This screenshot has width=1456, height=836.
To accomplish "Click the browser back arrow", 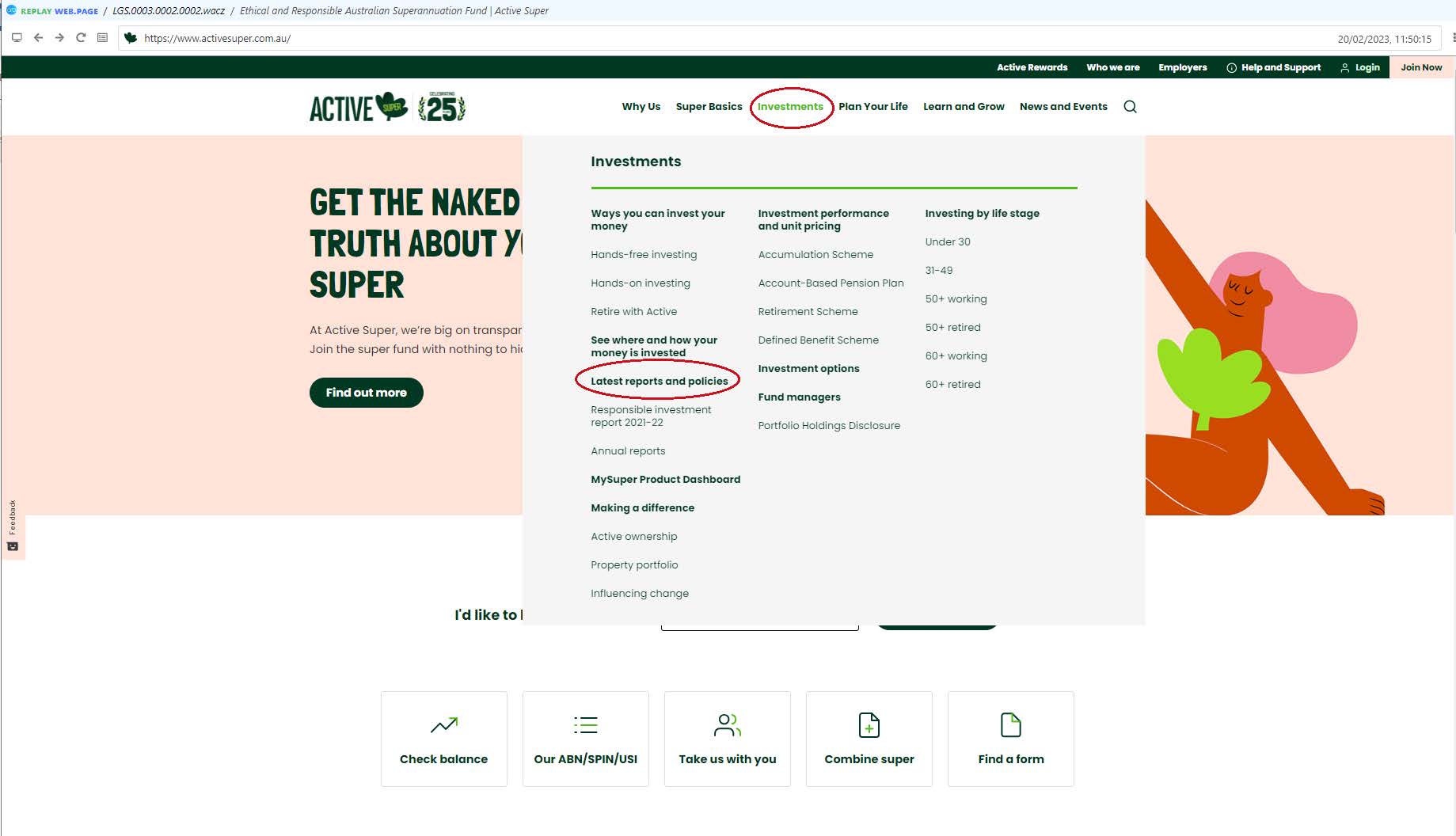I will 38,38.
